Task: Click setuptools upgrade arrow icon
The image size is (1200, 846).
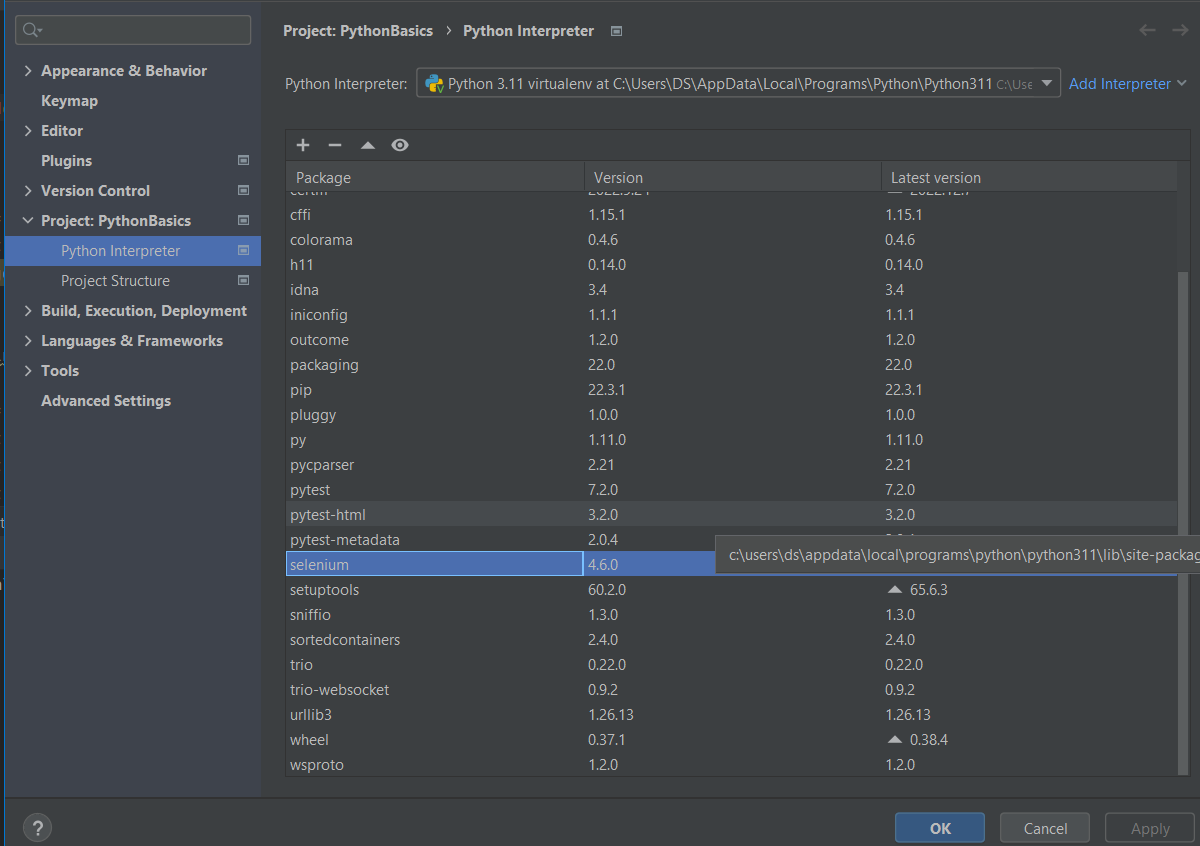Action: coord(895,590)
